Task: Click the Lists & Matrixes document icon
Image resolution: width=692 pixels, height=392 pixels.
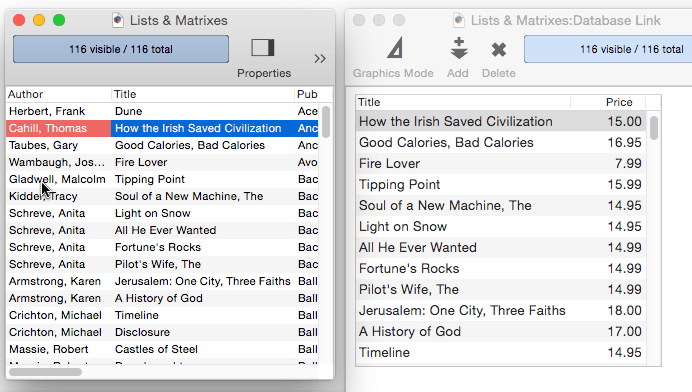Action: (118, 20)
